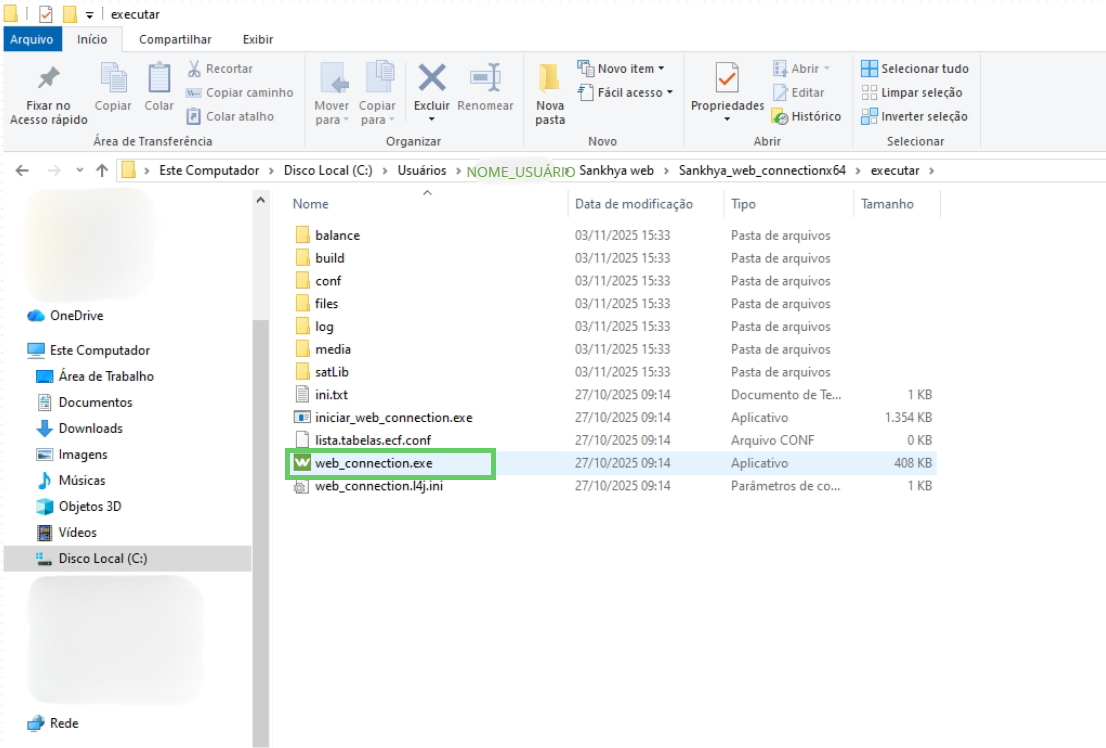1106x748 pixels.
Task: Open the Propriedades icon
Action: pos(727,78)
